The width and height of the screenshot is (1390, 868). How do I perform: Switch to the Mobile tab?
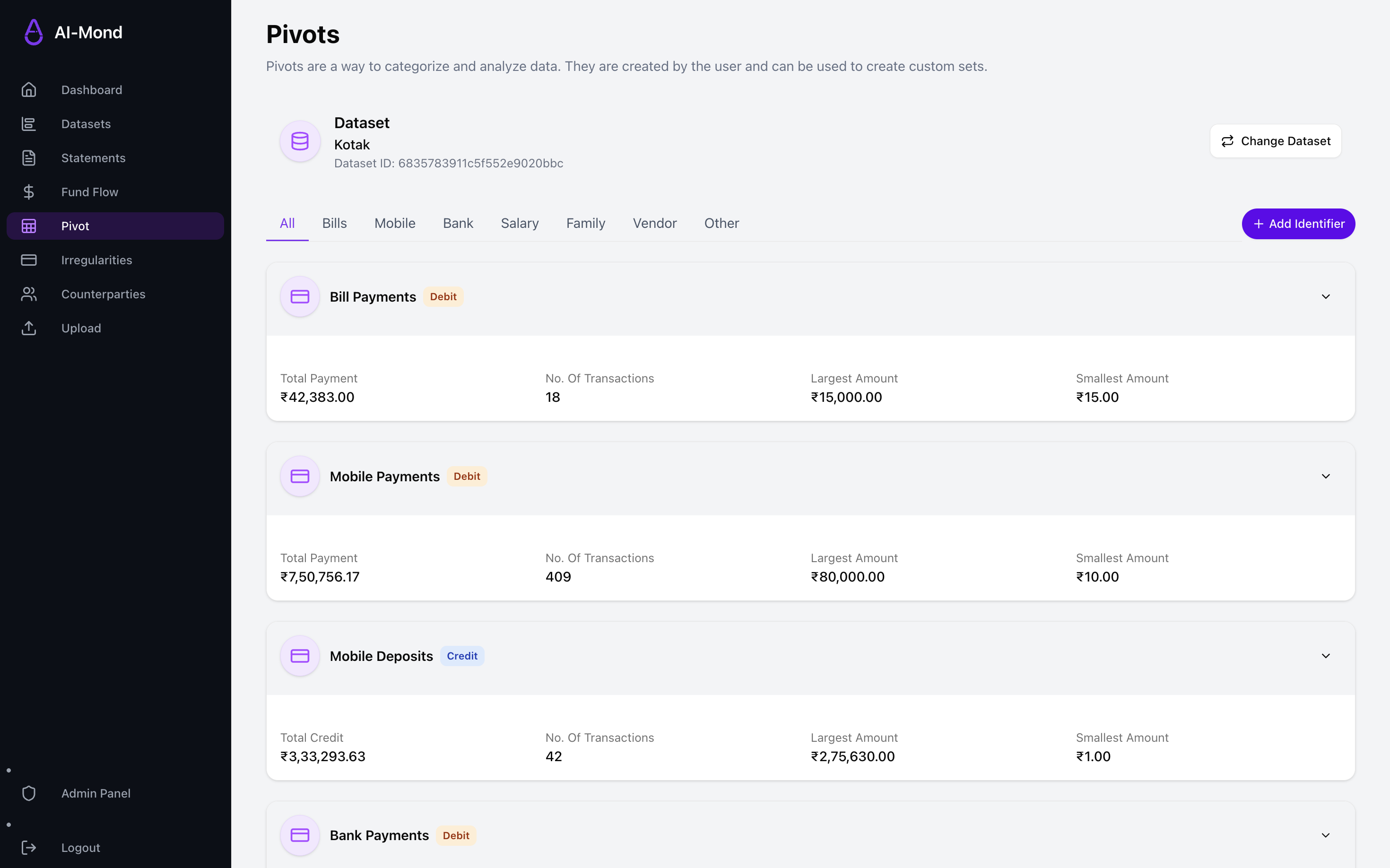pyautogui.click(x=395, y=223)
